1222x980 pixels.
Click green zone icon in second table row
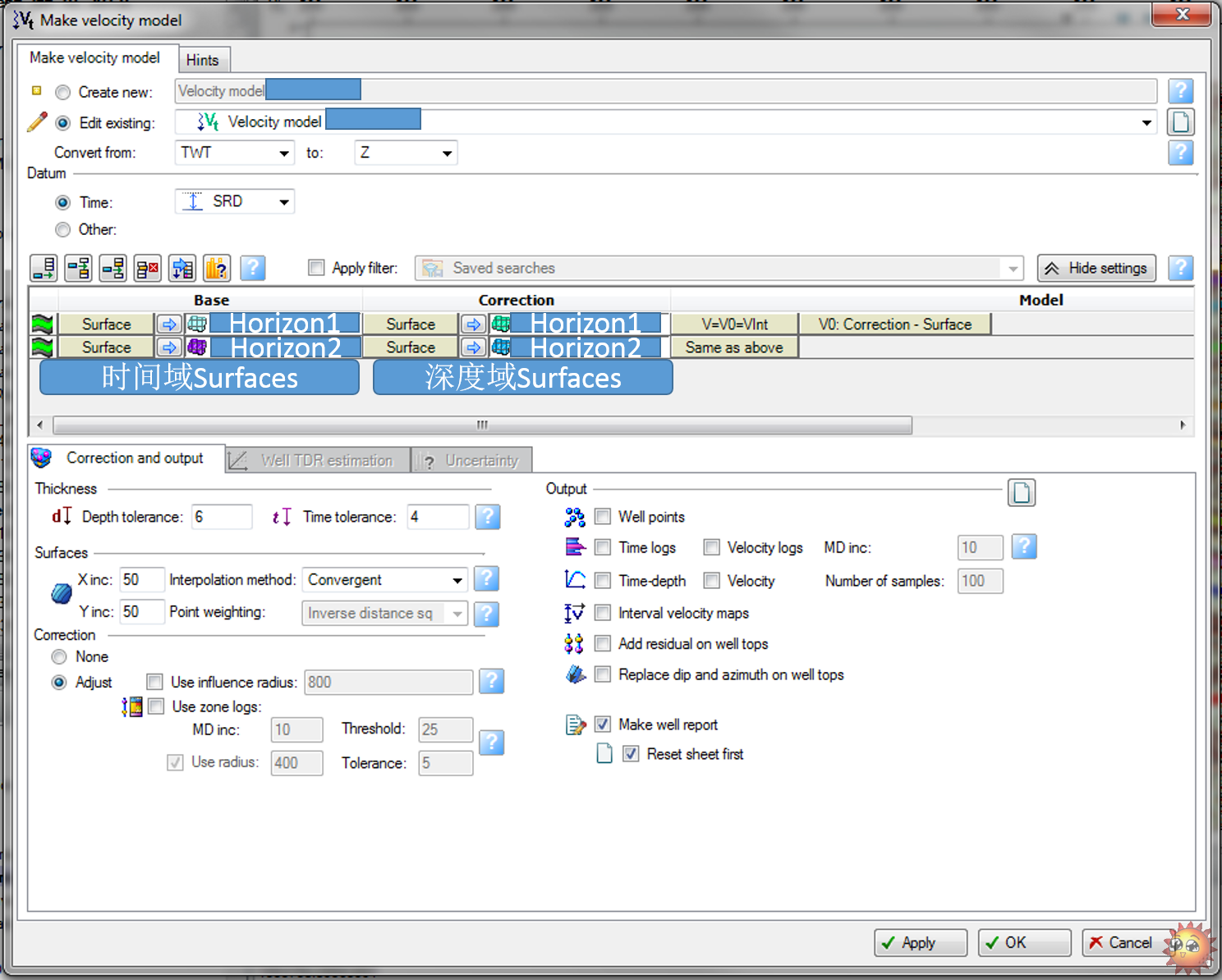tap(43, 347)
